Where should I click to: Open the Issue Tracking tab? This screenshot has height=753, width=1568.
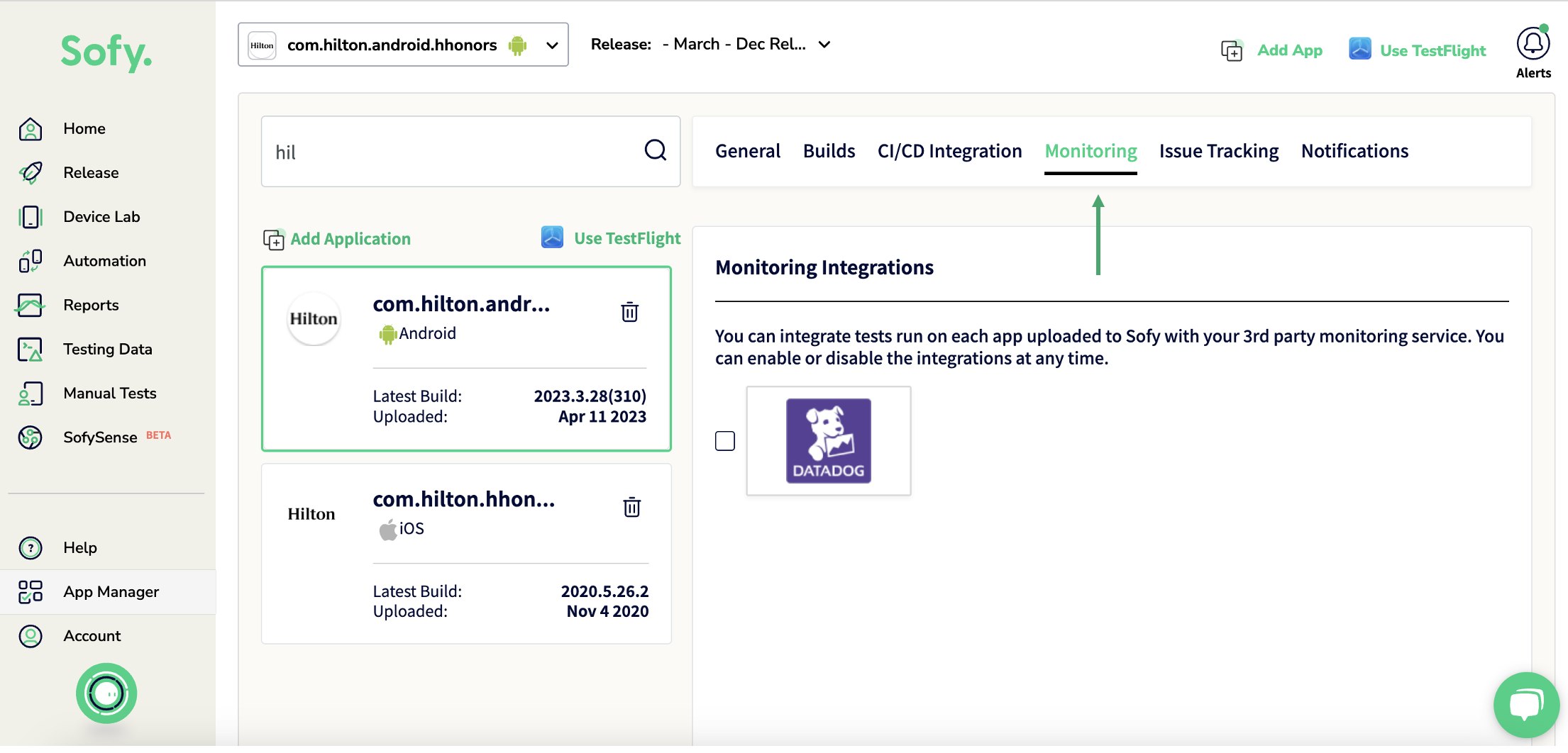[x=1218, y=150]
